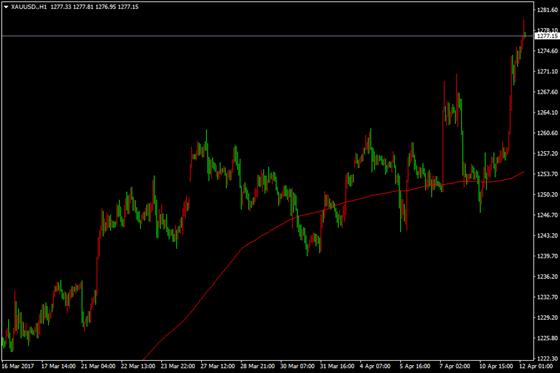Image resolution: width=560 pixels, height=373 pixels.
Task: Click the 1281.60 price scale label
Action: [547, 10]
